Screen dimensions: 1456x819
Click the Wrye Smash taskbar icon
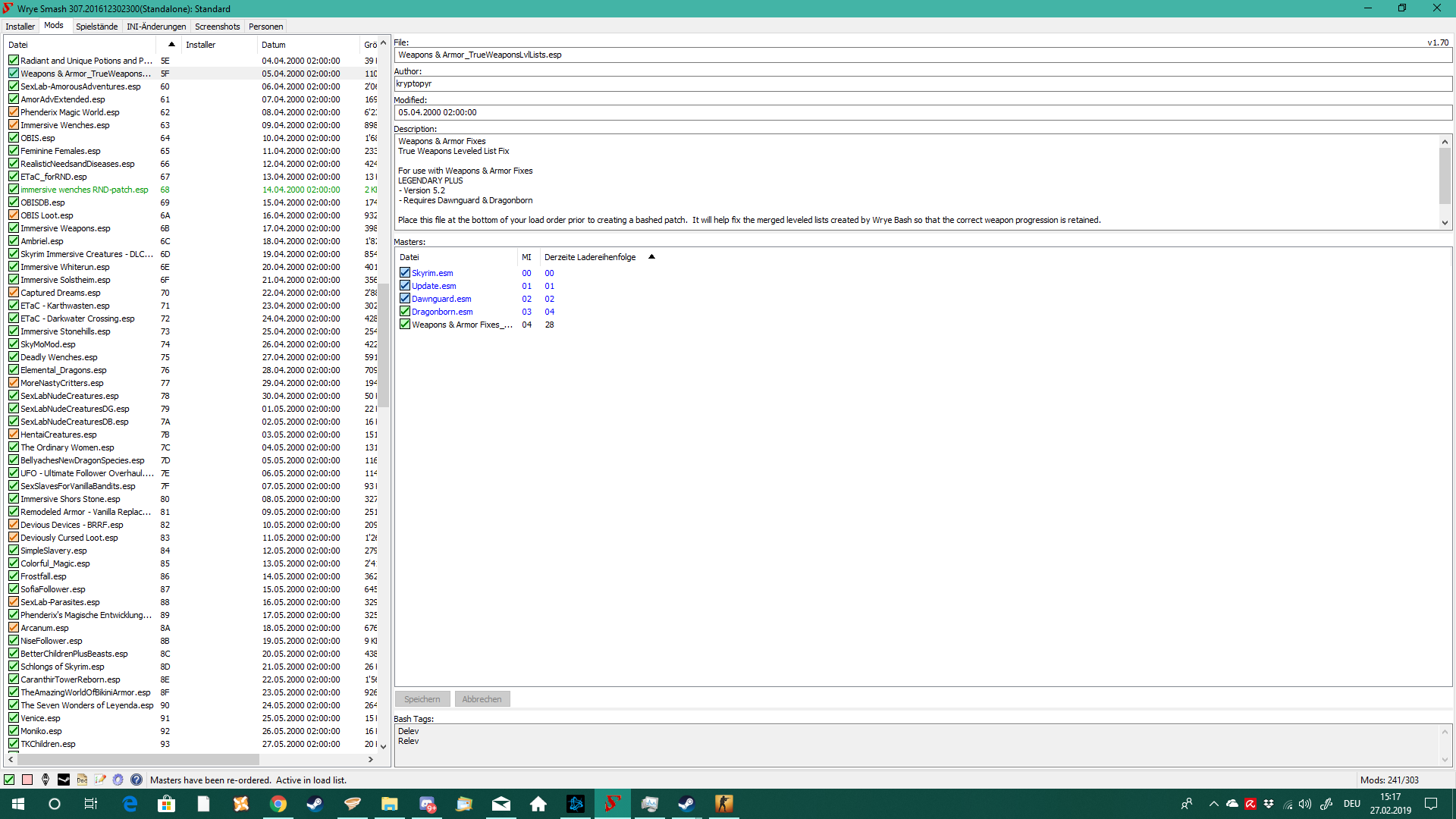point(613,804)
